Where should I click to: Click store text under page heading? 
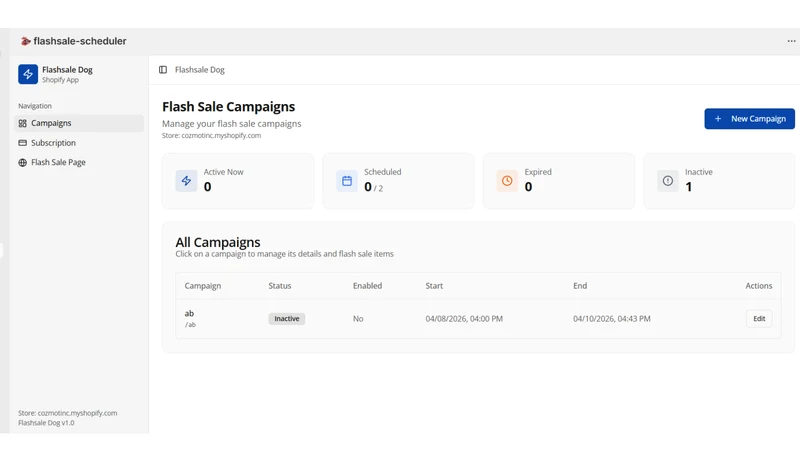pyautogui.click(x=211, y=136)
